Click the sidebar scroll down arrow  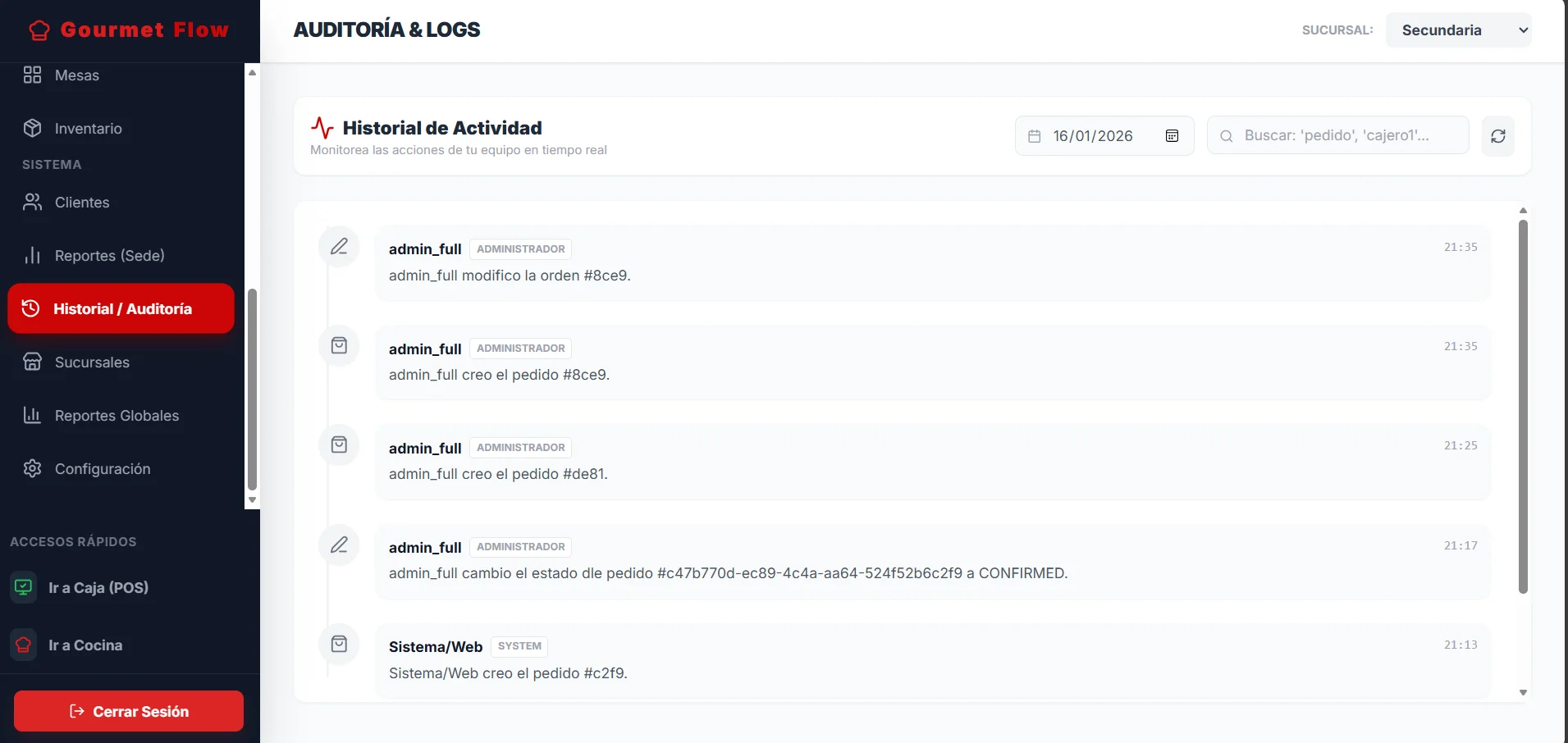[253, 499]
